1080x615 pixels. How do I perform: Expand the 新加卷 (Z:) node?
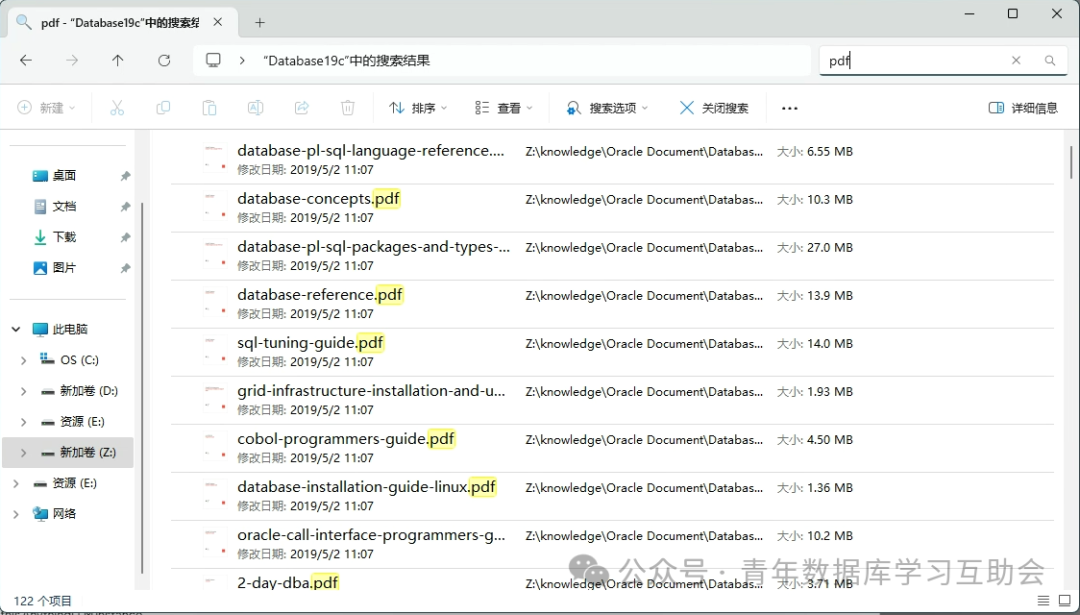[x=23, y=452]
